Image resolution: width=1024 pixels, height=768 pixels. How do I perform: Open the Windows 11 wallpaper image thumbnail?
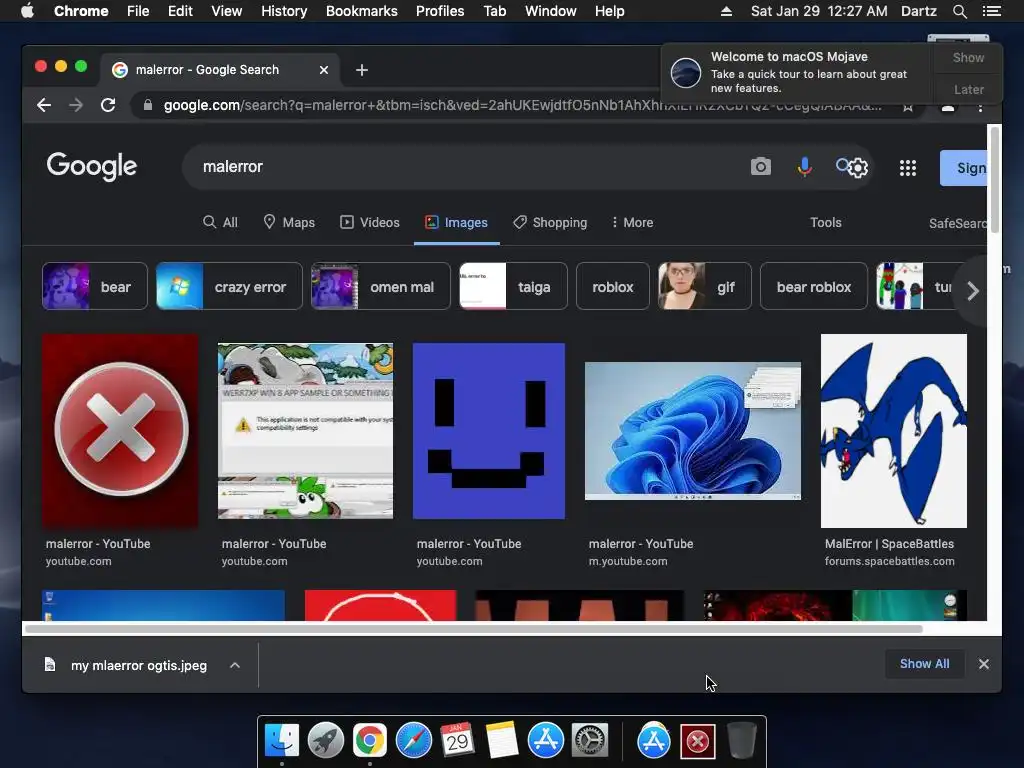click(x=693, y=431)
